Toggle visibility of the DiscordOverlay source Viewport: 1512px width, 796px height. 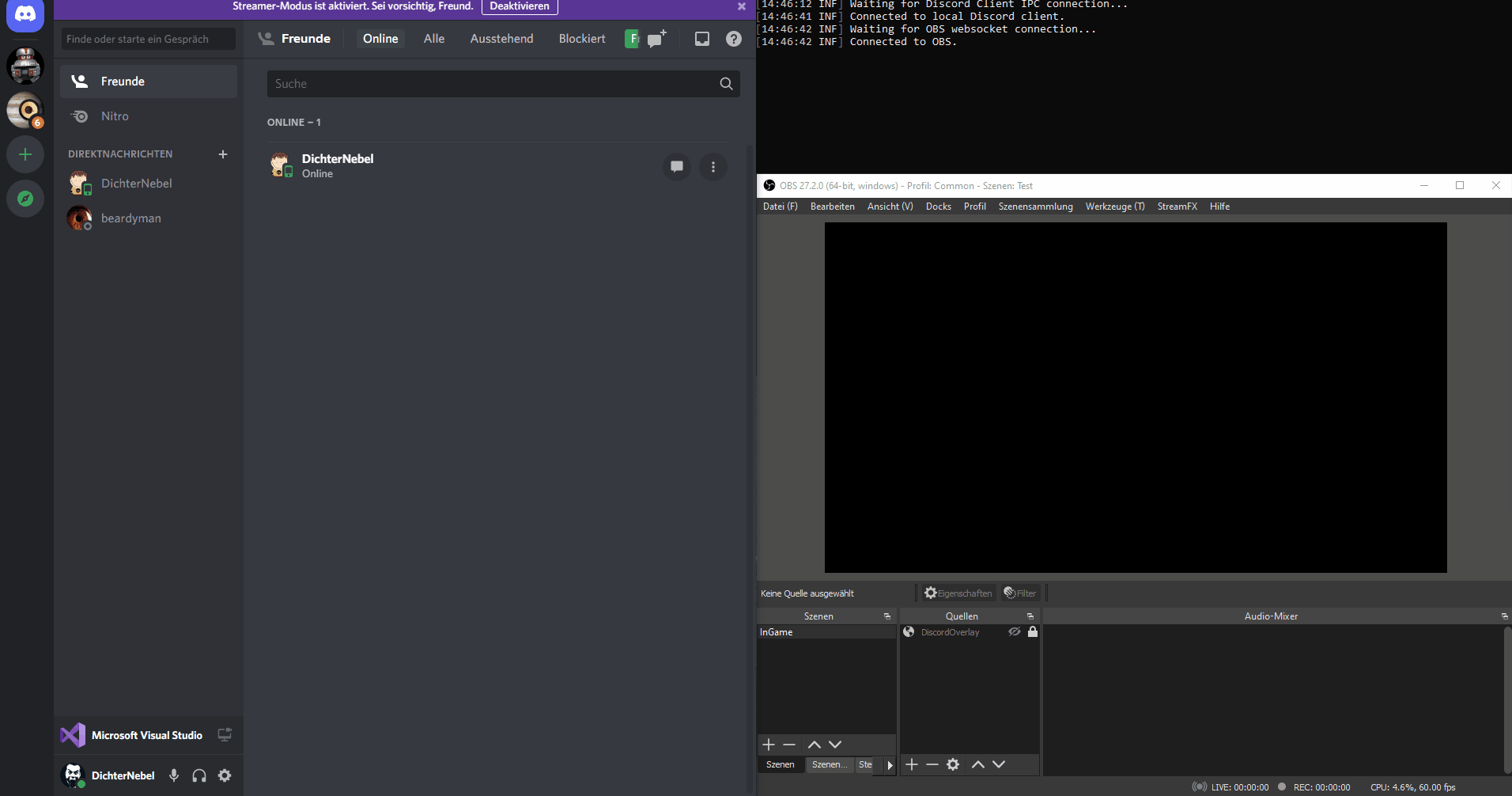pos(1015,632)
